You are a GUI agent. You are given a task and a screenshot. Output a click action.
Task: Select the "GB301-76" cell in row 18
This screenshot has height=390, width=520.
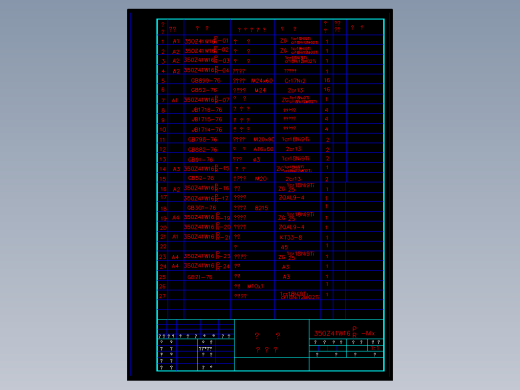point(202,208)
